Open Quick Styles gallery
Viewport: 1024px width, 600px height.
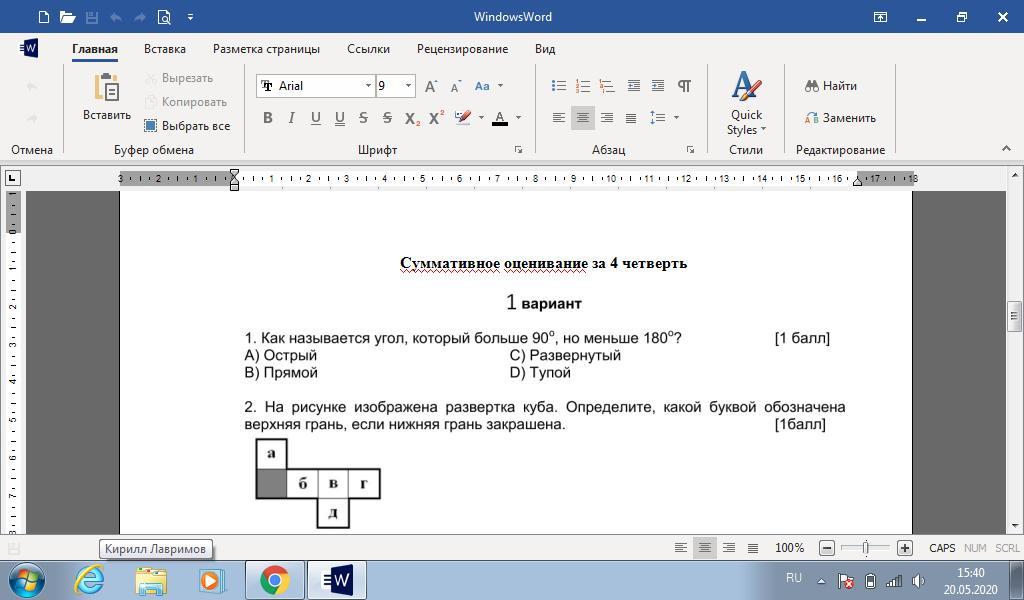(x=746, y=103)
